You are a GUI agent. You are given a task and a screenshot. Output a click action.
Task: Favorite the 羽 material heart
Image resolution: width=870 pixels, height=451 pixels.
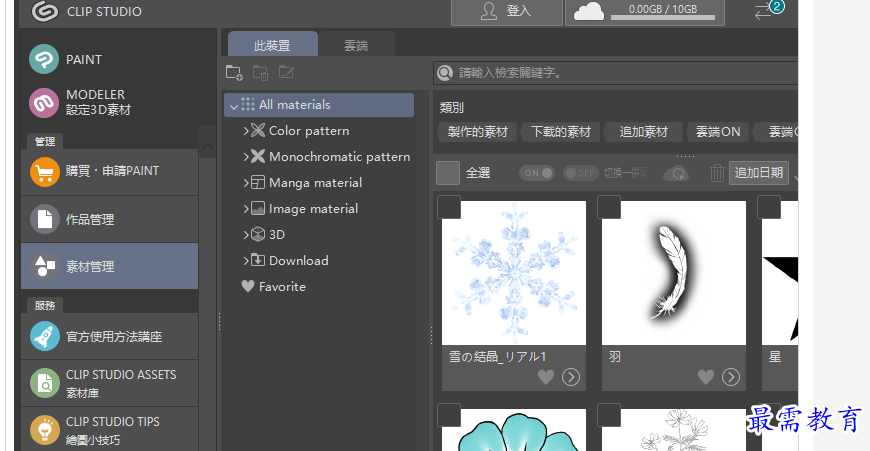pos(706,377)
